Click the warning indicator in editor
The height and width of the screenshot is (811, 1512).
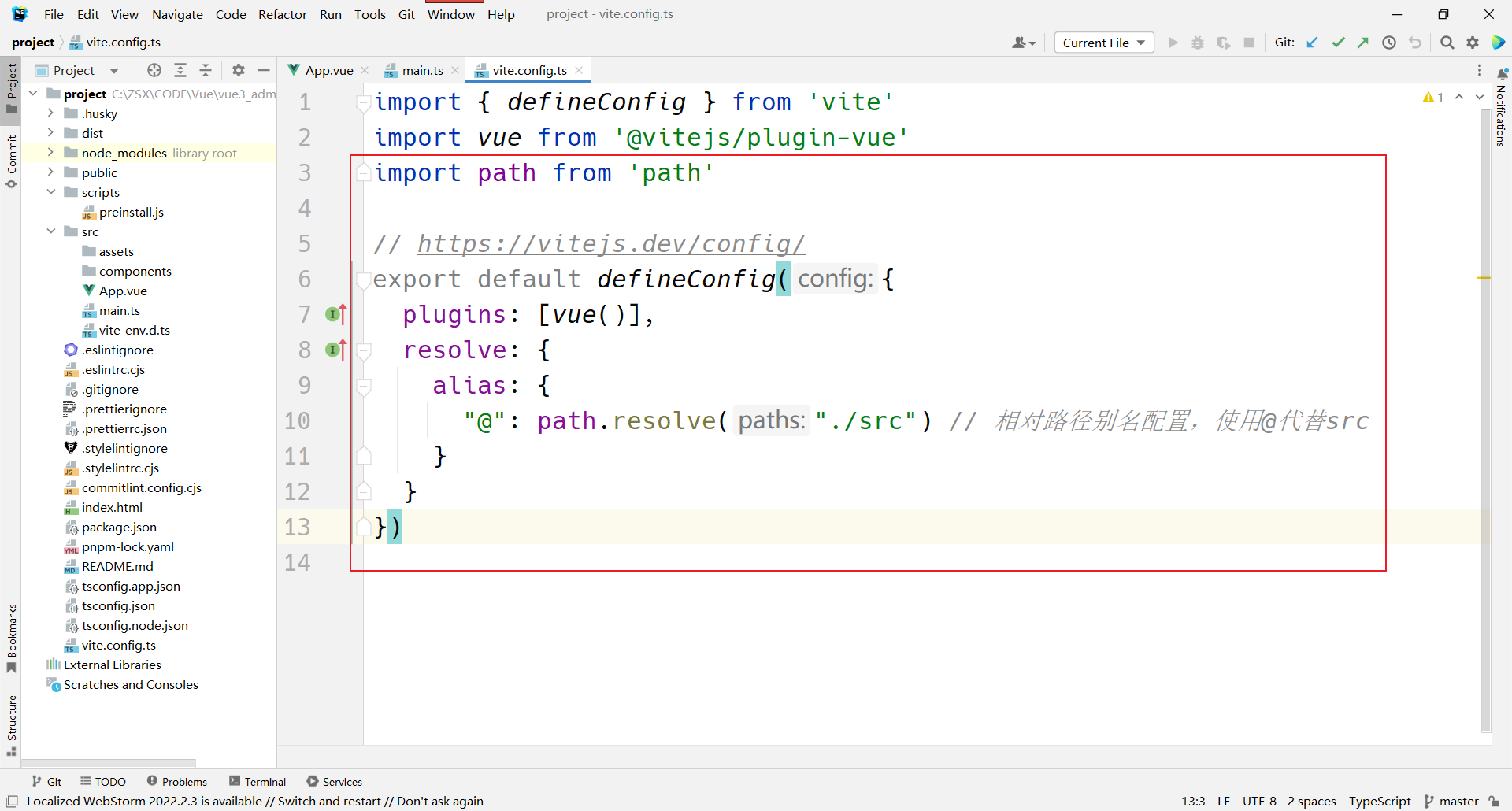pyautogui.click(x=1433, y=97)
